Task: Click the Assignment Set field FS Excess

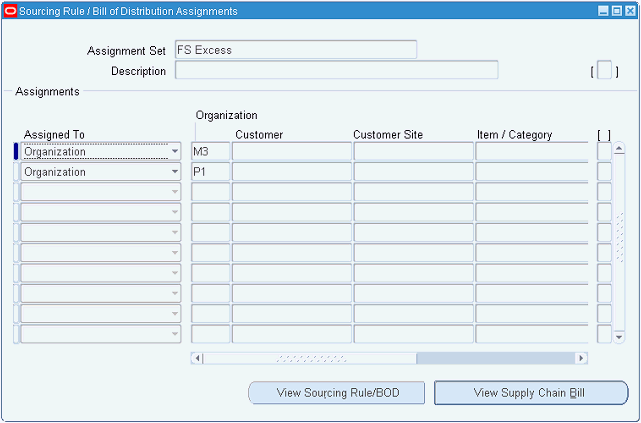Action: (296, 49)
